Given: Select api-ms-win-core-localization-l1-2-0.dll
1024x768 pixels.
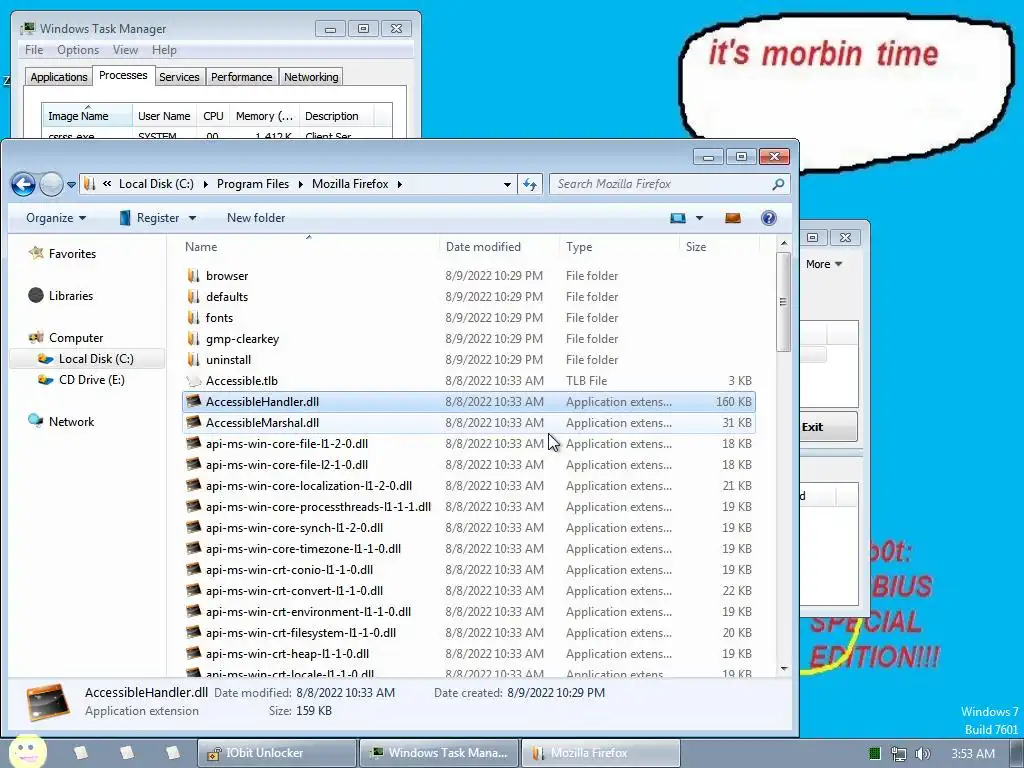Looking at the screenshot, I should click(x=309, y=485).
